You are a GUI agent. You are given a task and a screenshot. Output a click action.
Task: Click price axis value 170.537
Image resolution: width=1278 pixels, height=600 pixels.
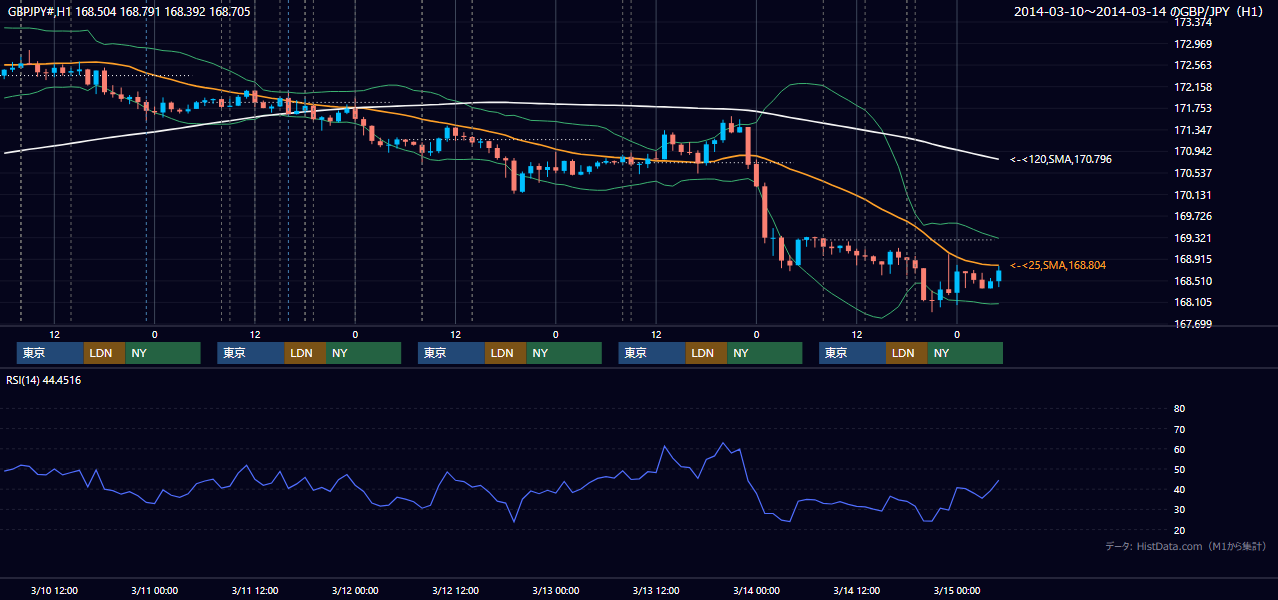(1192, 173)
